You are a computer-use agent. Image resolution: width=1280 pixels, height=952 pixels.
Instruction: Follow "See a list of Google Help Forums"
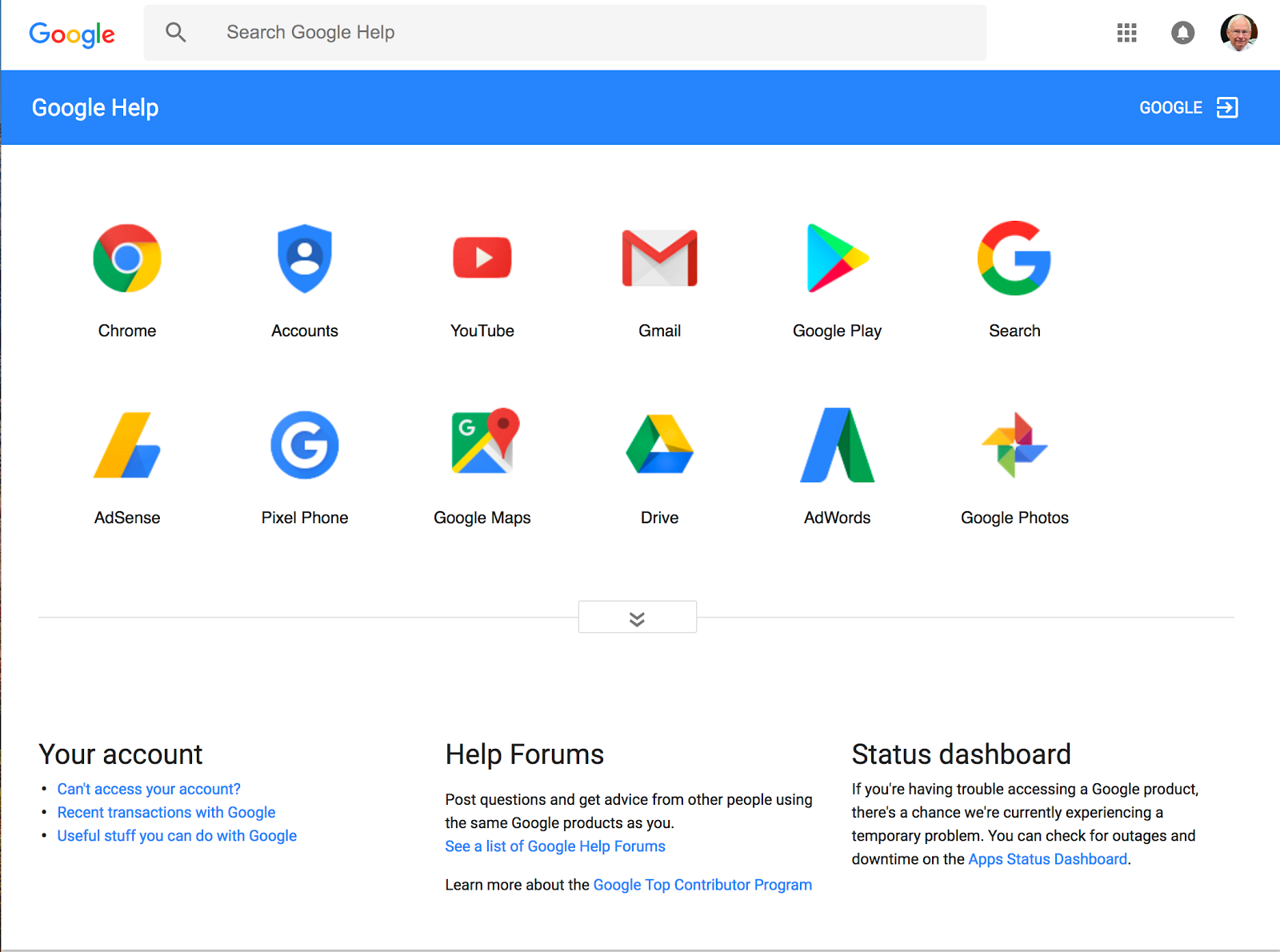click(x=555, y=846)
